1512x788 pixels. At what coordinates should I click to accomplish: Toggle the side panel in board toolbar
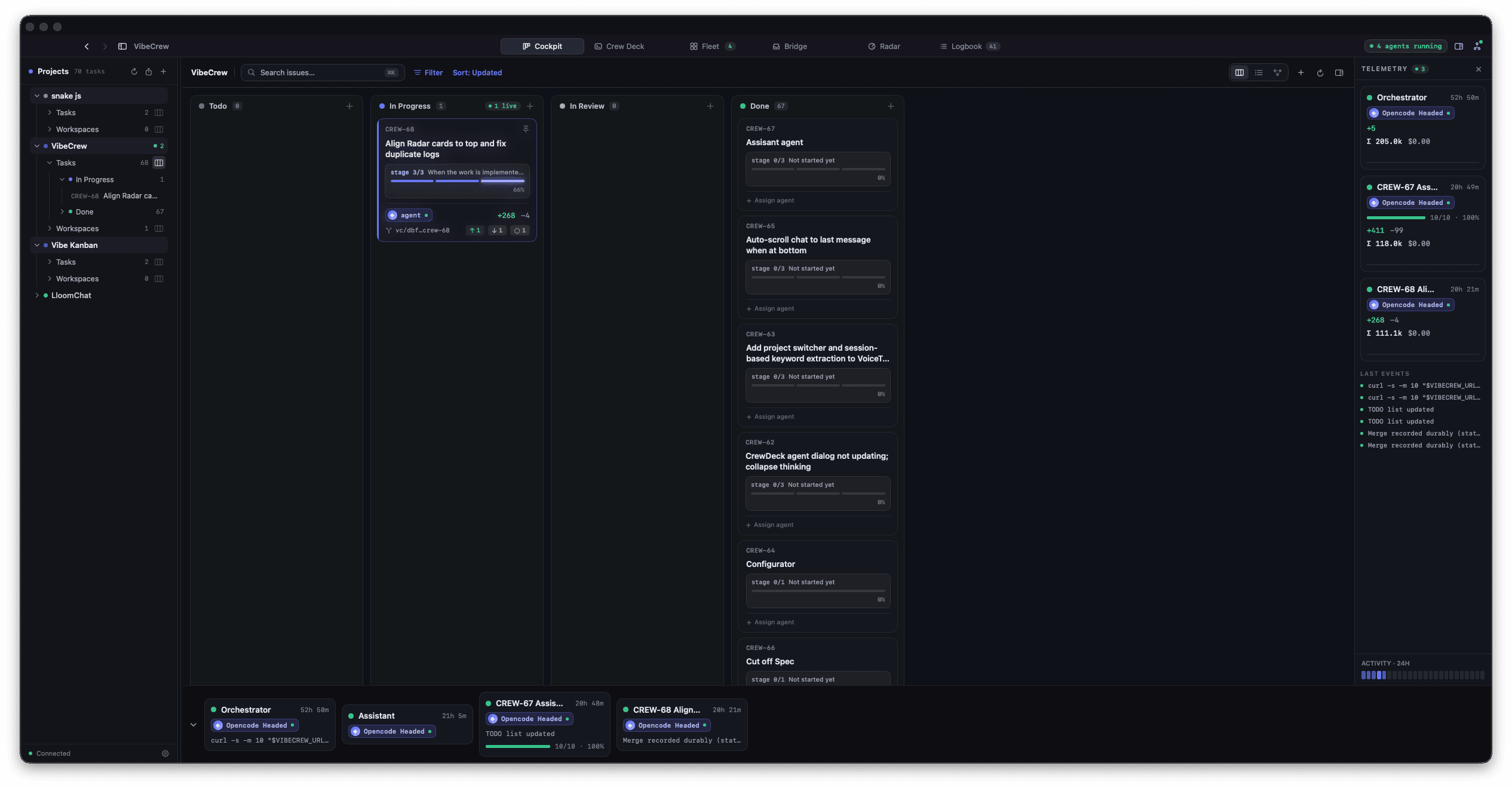[1339, 72]
